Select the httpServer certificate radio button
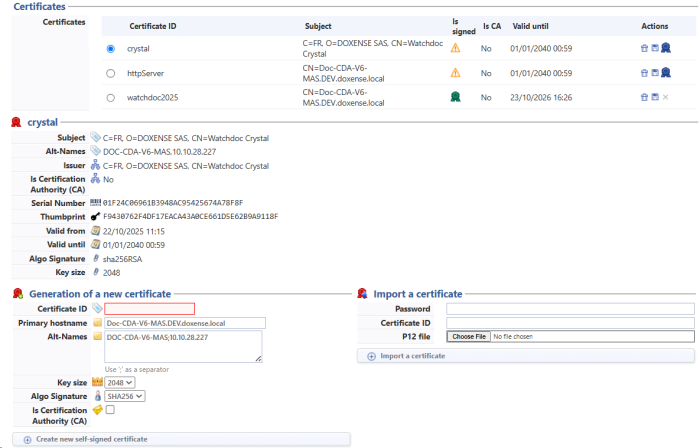 click(110, 73)
